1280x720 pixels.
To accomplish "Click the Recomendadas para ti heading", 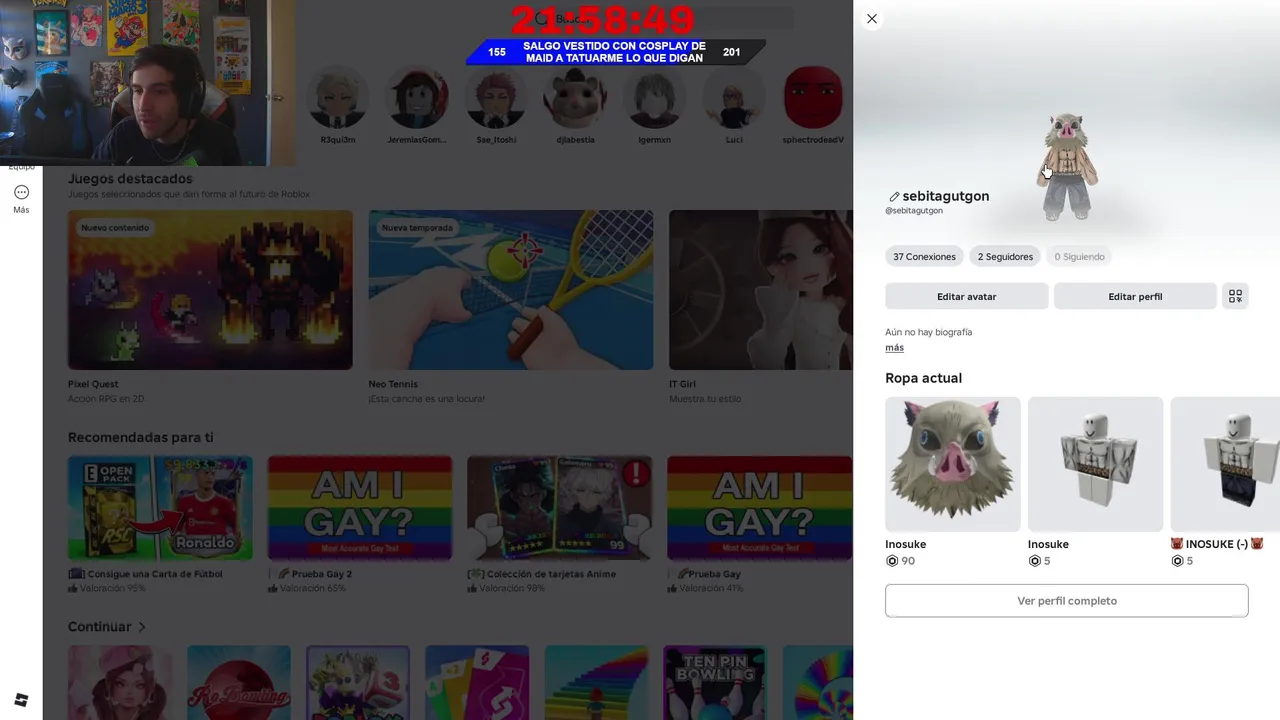I will [140, 438].
